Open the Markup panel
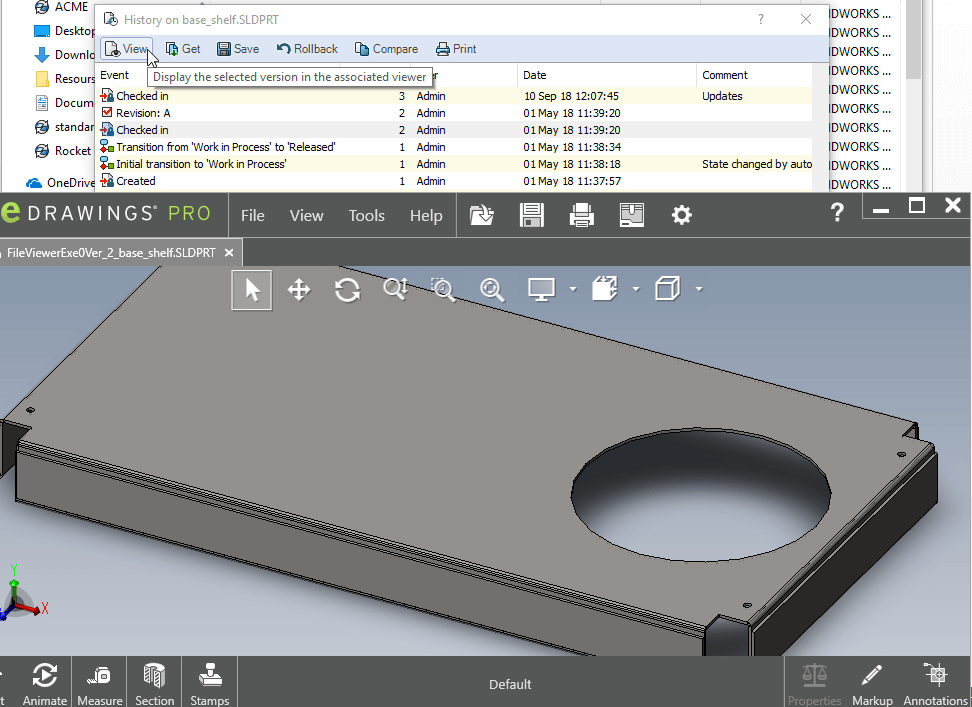The width and height of the screenshot is (972, 707). (x=872, y=683)
